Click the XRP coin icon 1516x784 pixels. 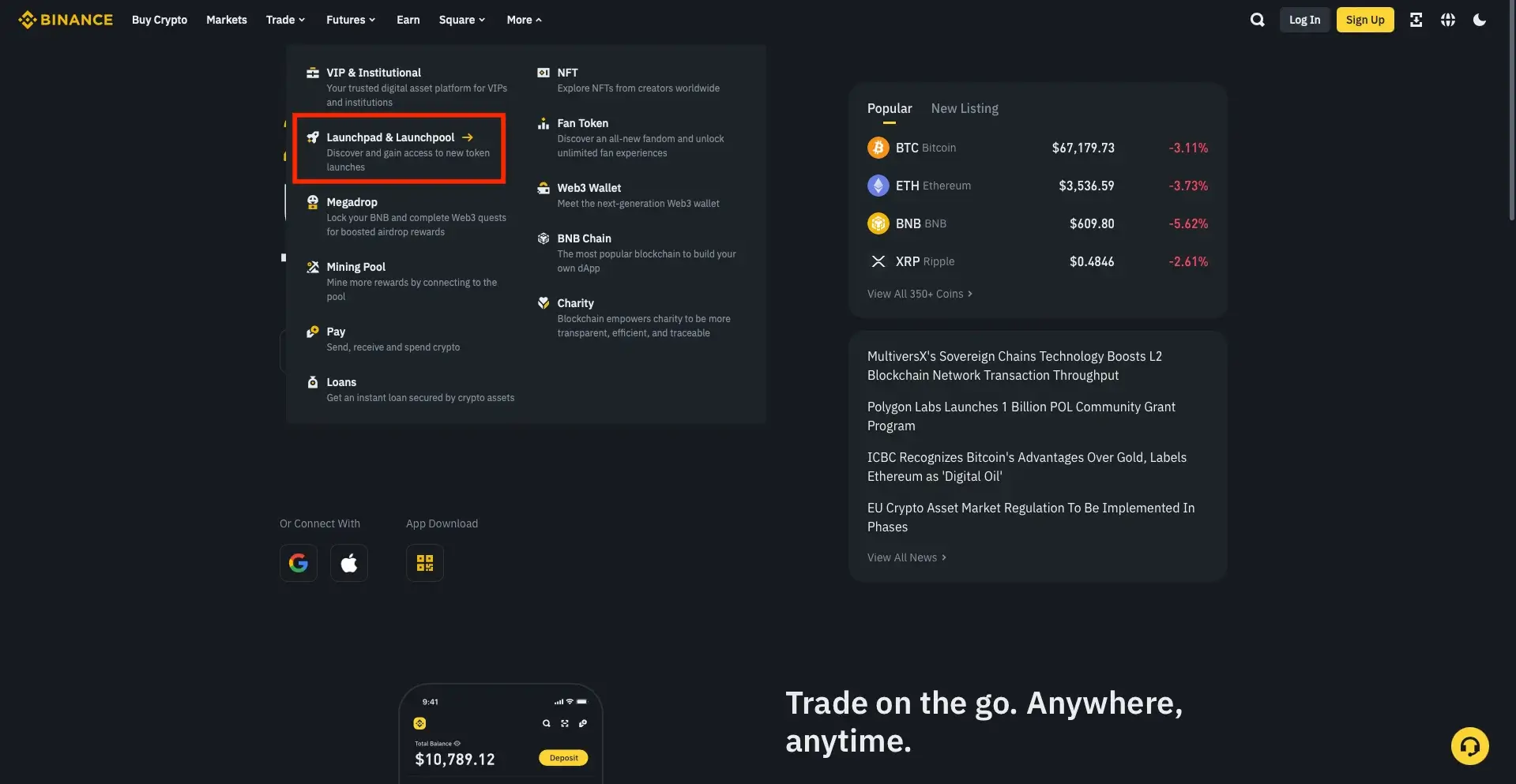(878, 261)
